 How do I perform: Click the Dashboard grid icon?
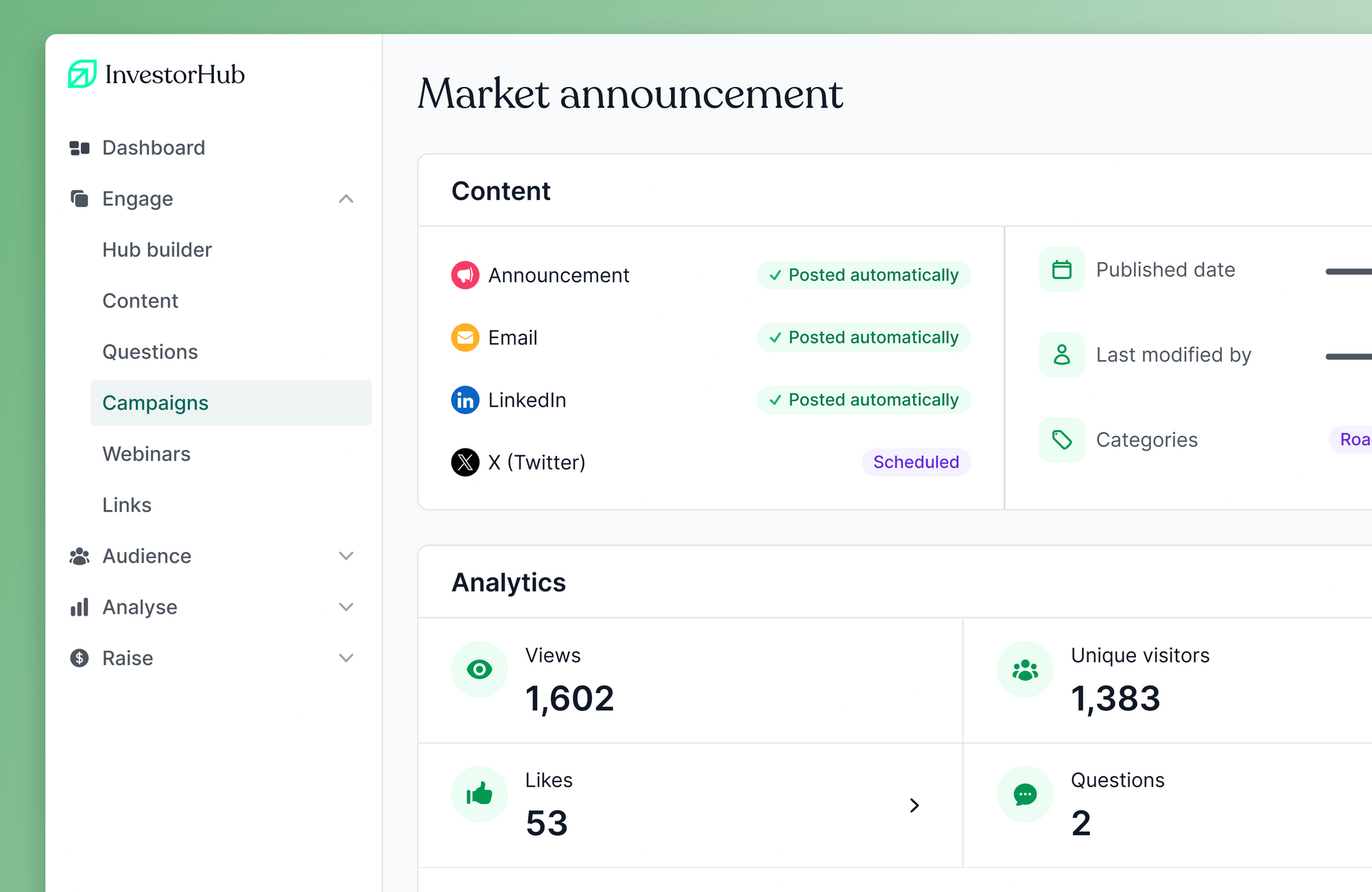[80, 148]
